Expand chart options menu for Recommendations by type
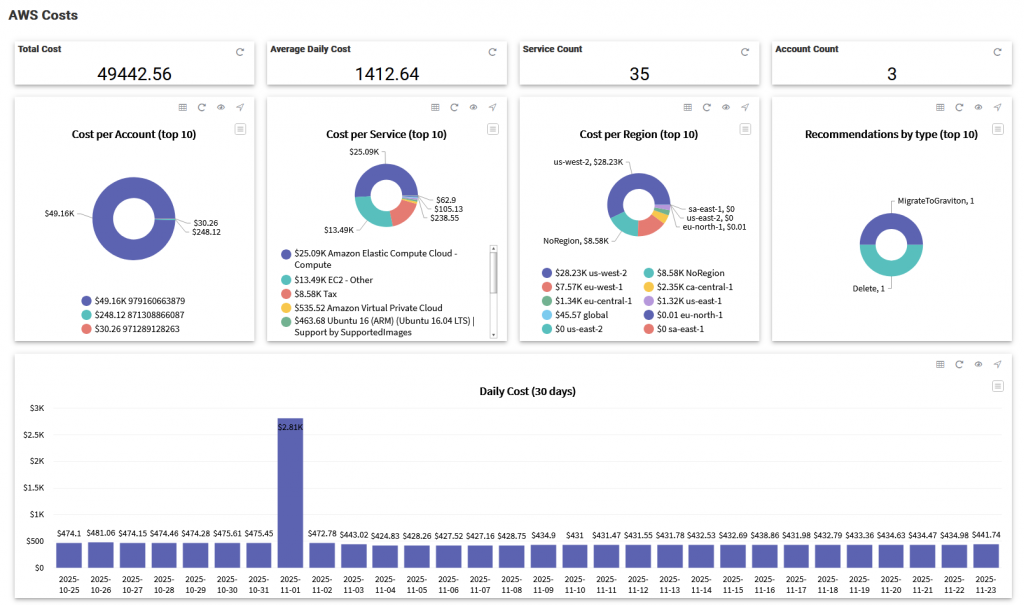 coord(997,129)
